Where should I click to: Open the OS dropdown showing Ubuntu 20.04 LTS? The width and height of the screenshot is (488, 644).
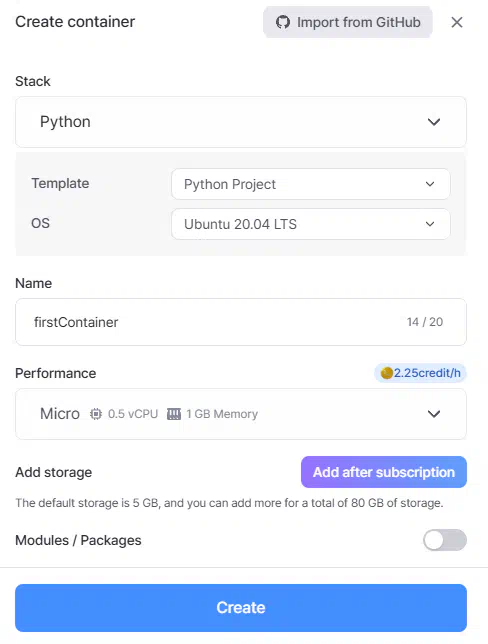coord(311,224)
